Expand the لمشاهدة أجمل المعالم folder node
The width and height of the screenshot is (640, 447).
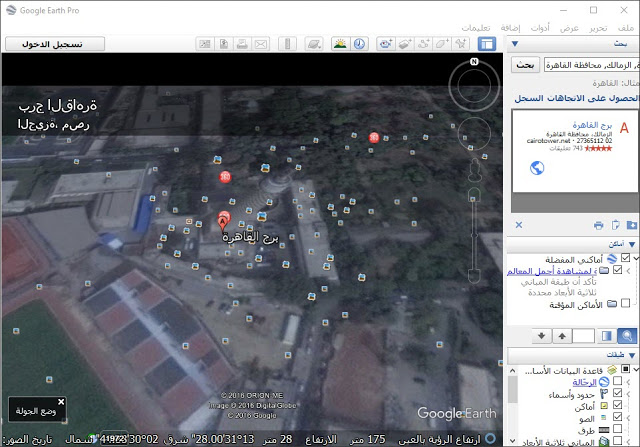(x=628, y=270)
